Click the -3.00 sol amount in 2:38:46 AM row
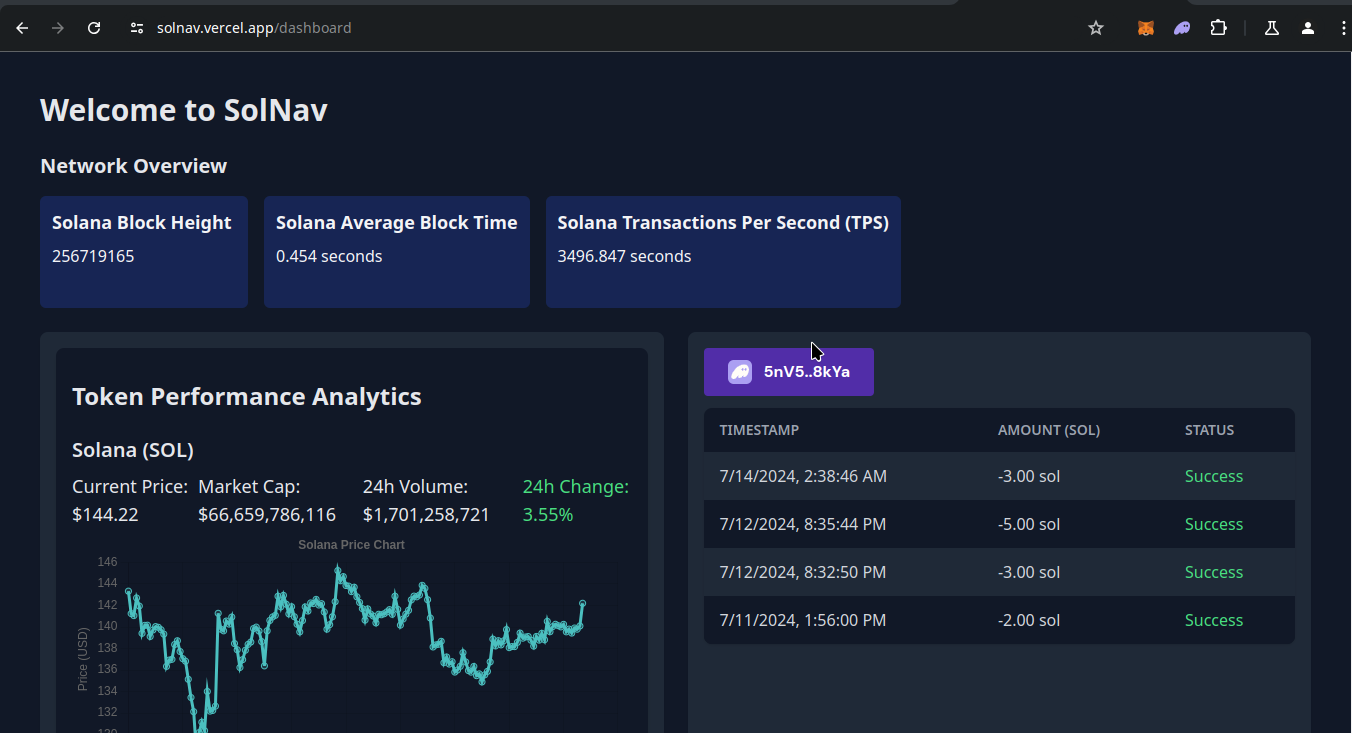1352x733 pixels. click(x=1029, y=476)
